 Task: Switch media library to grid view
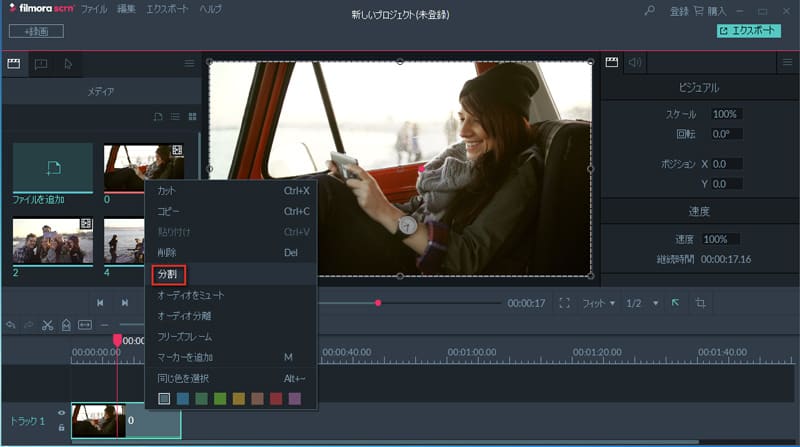click(x=192, y=118)
